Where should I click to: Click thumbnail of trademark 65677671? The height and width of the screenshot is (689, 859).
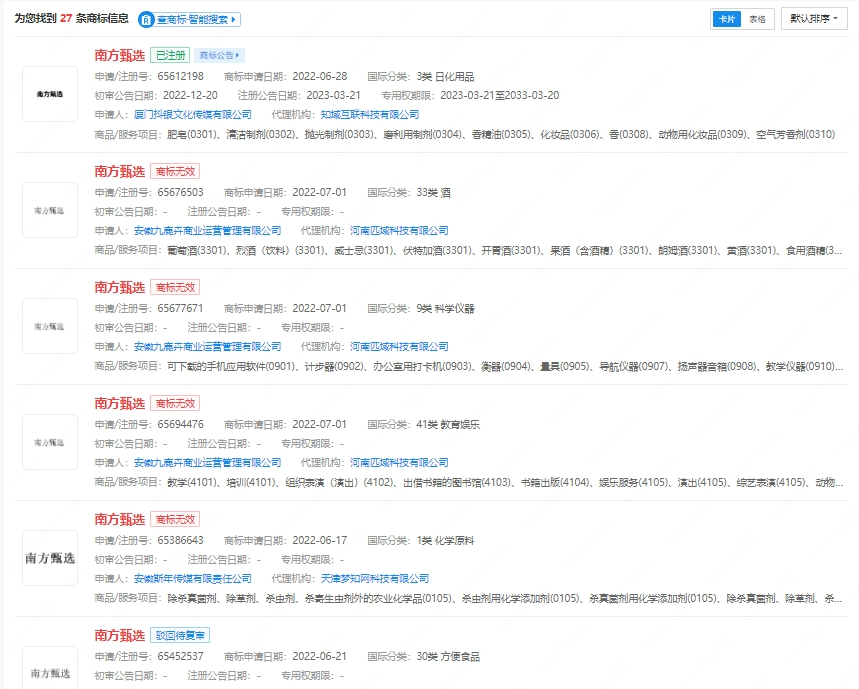click(x=50, y=326)
